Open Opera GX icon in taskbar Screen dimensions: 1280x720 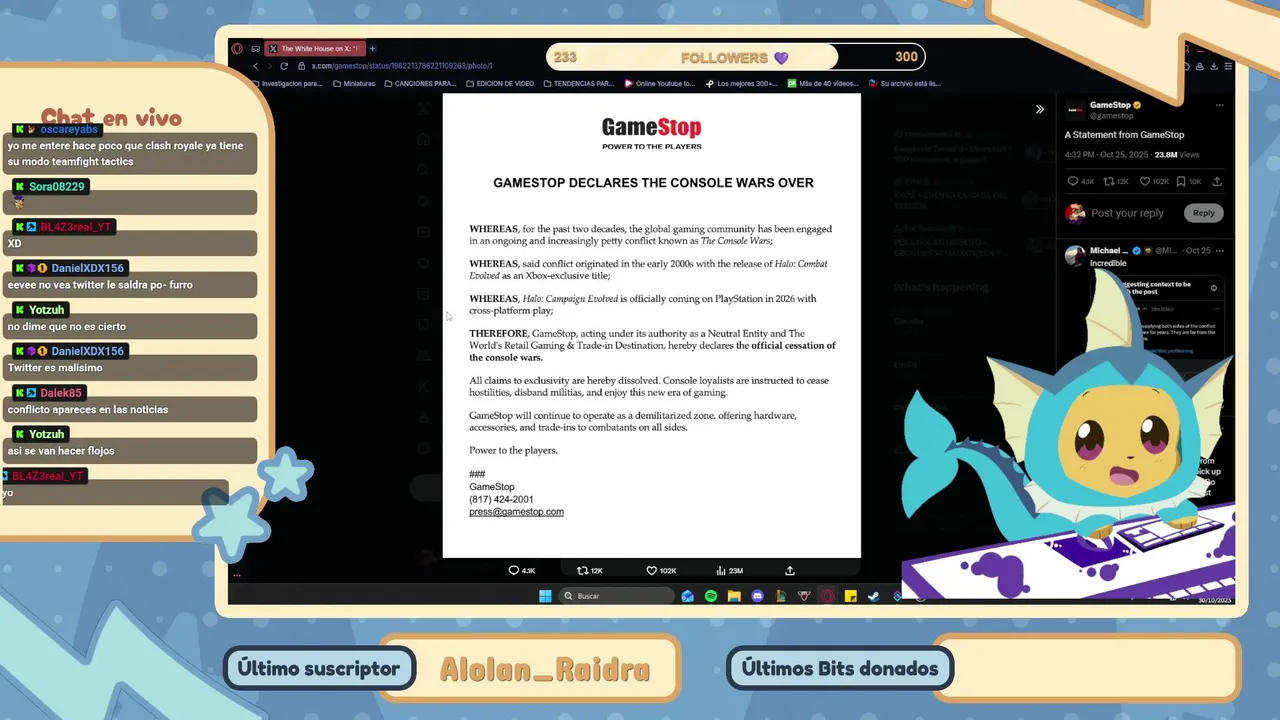click(x=827, y=596)
